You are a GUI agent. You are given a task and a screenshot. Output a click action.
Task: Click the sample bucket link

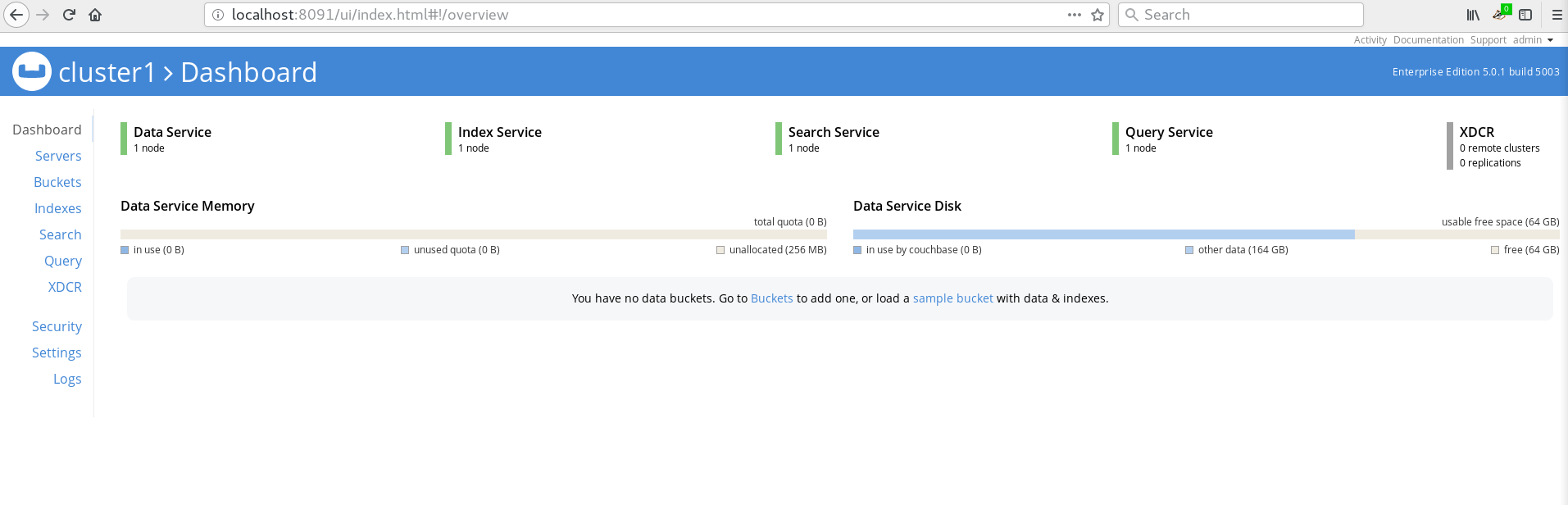tap(952, 298)
